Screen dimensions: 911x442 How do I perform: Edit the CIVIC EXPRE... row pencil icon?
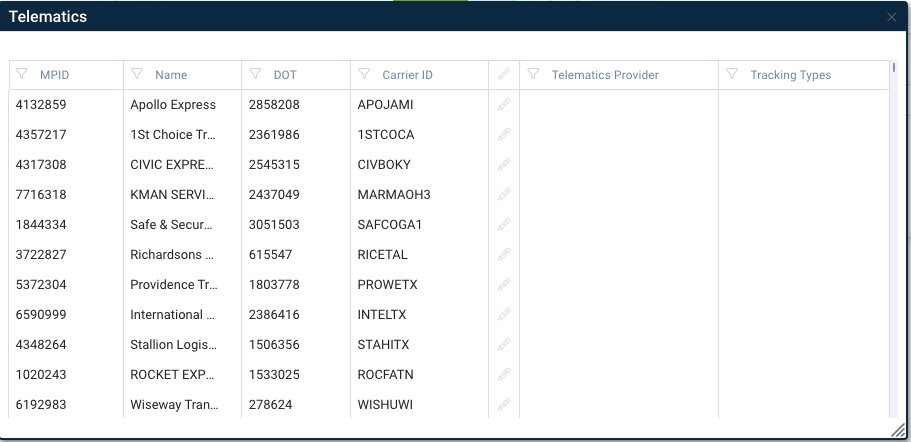click(x=504, y=164)
